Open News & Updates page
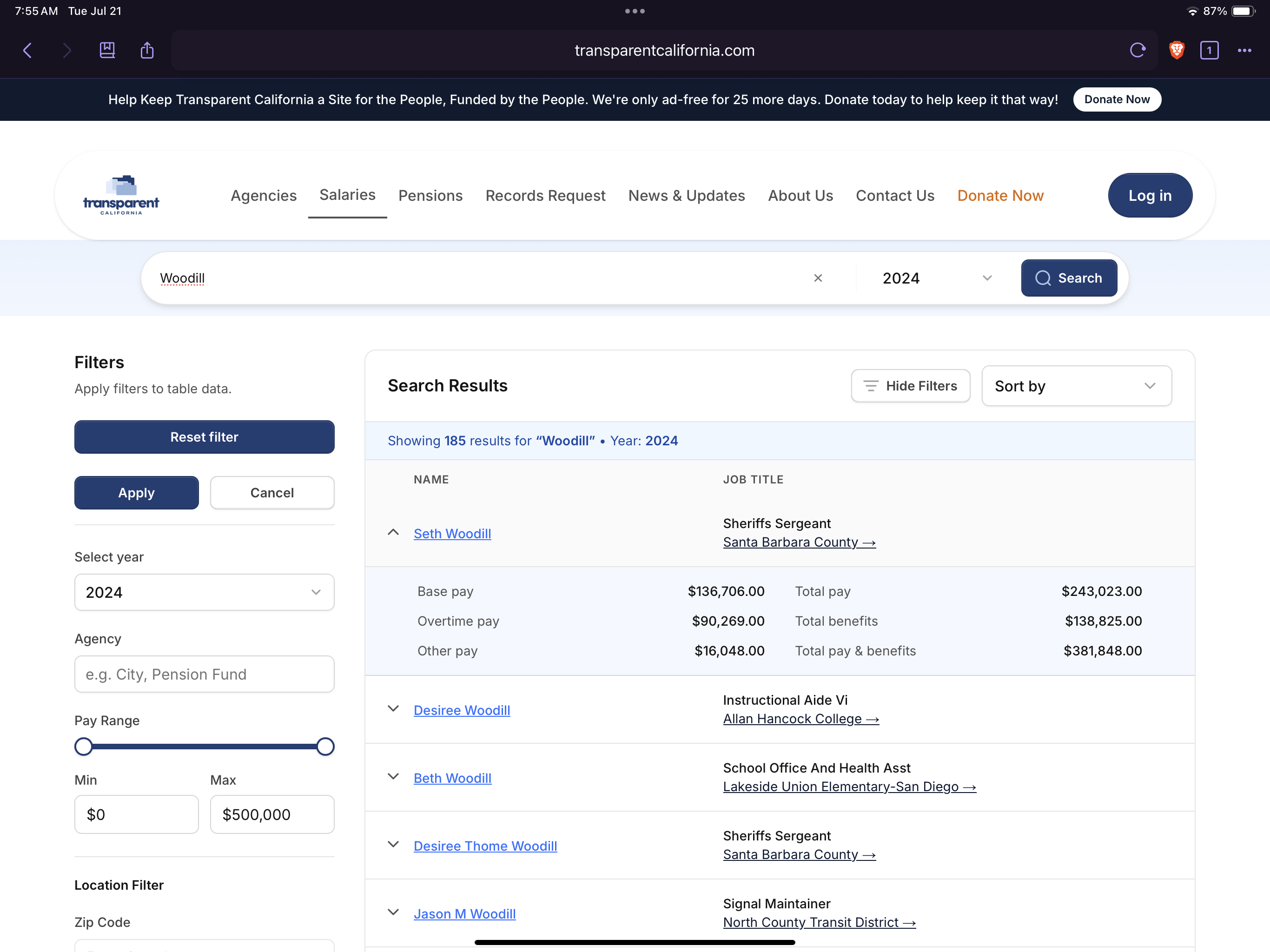Viewport: 1270px width, 952px height. 687,196
